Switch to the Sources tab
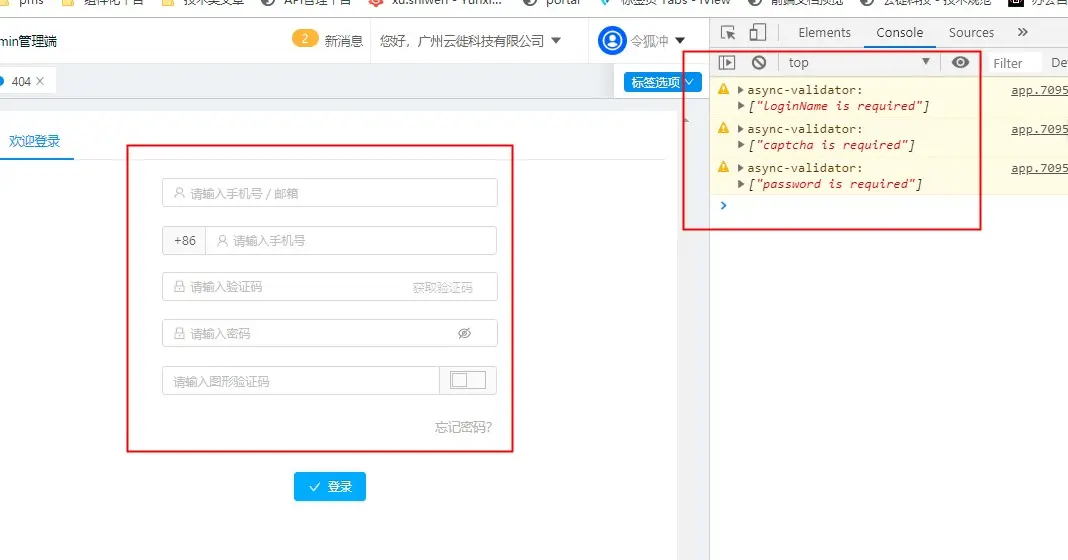 [971, 33]
